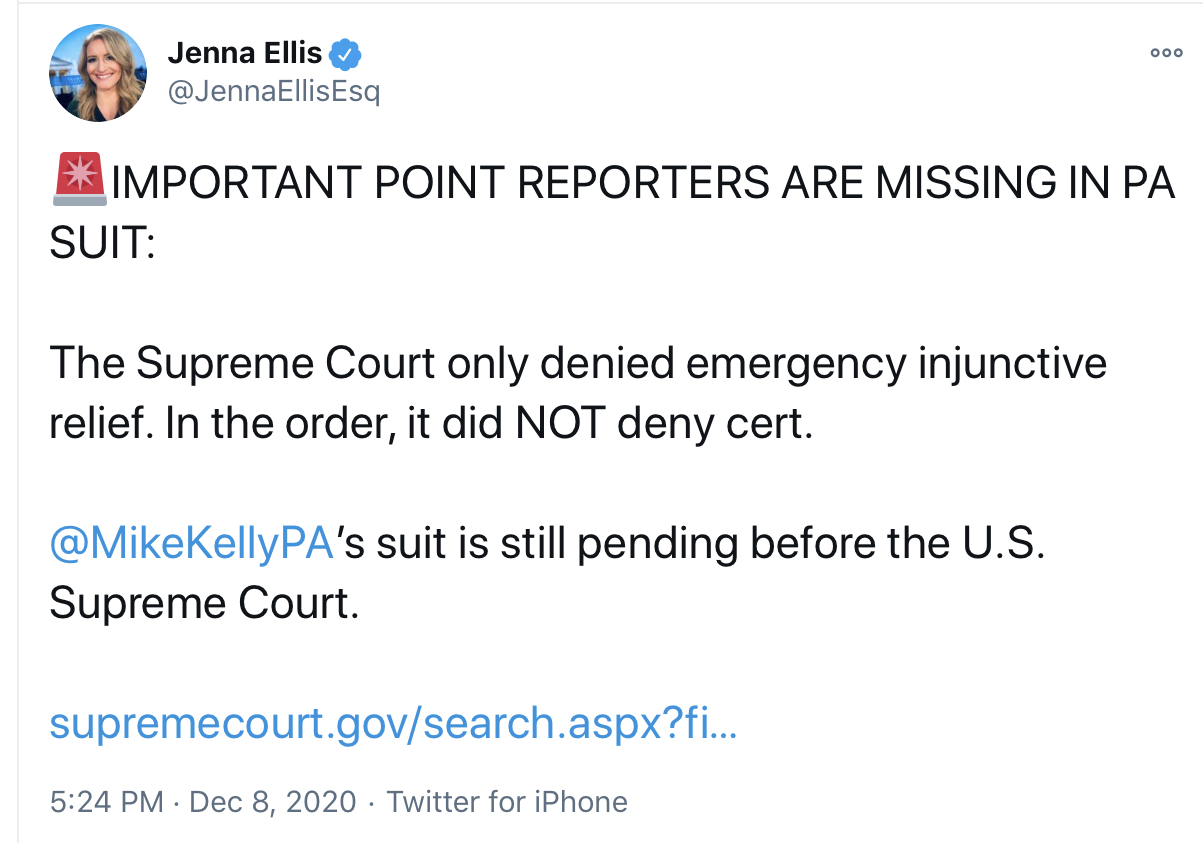Open the three-dot more options menu

click(x=1165, y=53)
